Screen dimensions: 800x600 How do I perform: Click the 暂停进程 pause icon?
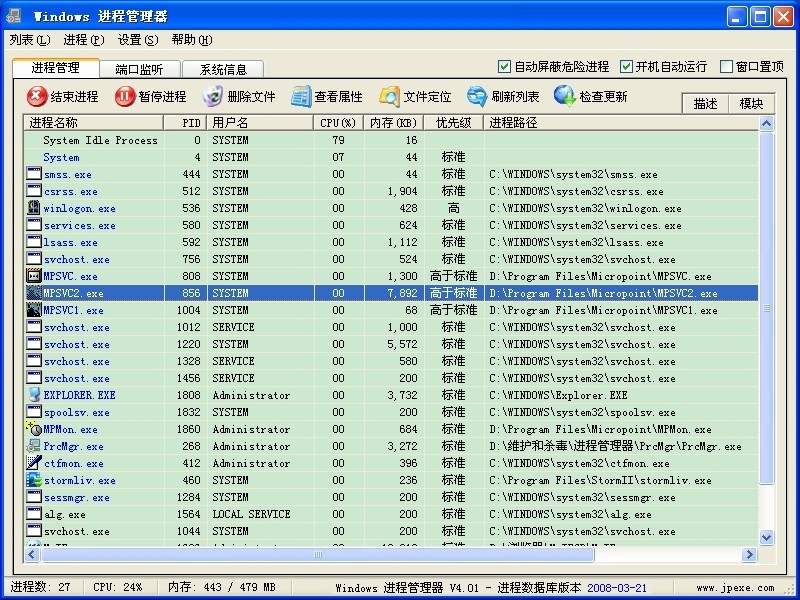(124, 96)
